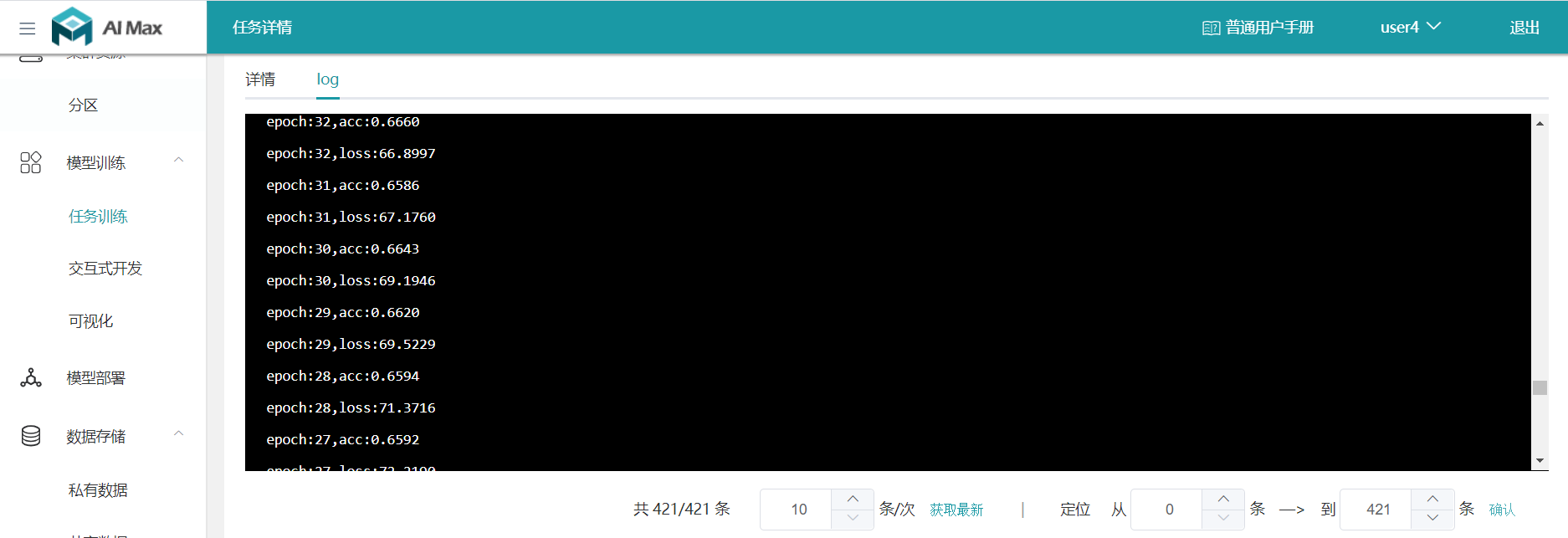Click the 模型训练 grid icon
The height and width of the screenshot is (538, 1568).
[x=31, y=162]
